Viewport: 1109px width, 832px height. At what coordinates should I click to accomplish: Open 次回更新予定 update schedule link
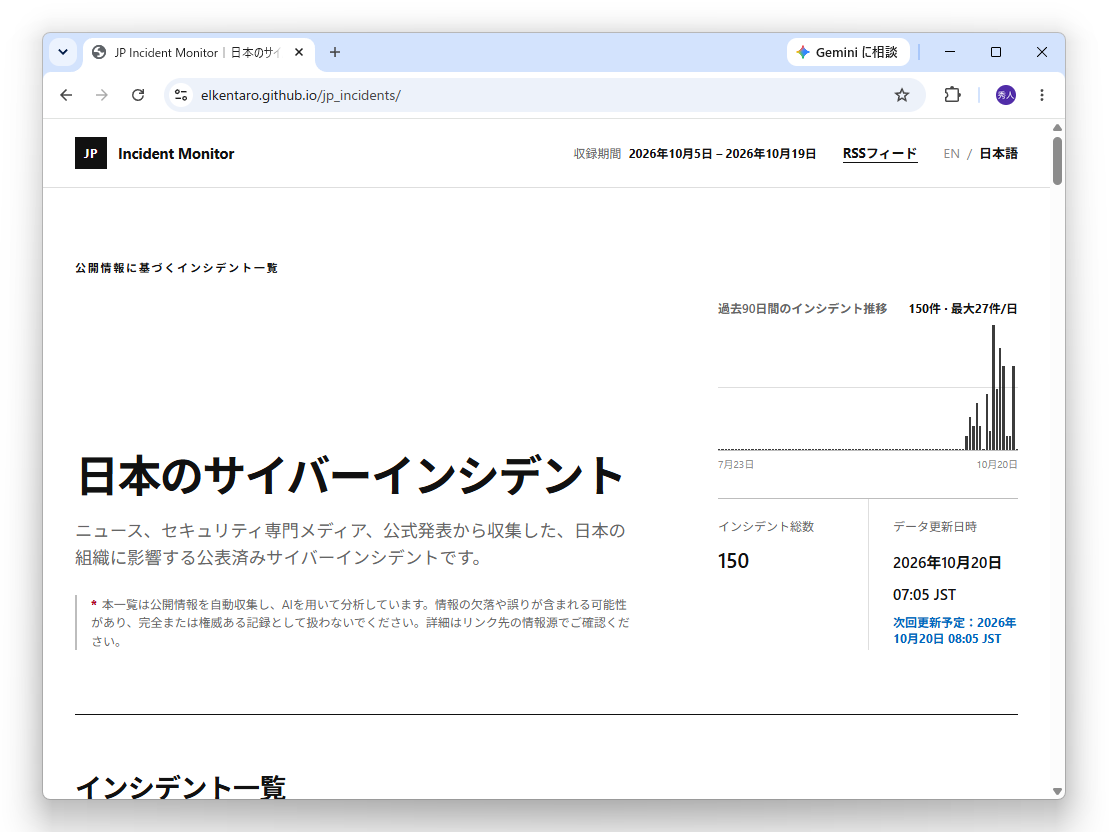point(954,630)
